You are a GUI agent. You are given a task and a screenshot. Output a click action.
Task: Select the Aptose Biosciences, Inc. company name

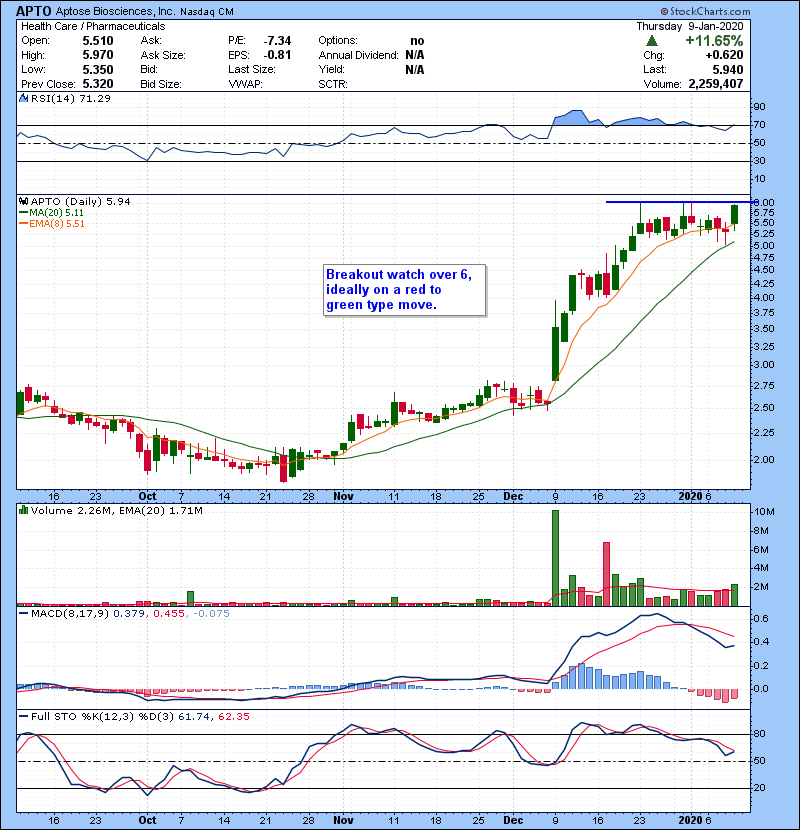[115, 11]
